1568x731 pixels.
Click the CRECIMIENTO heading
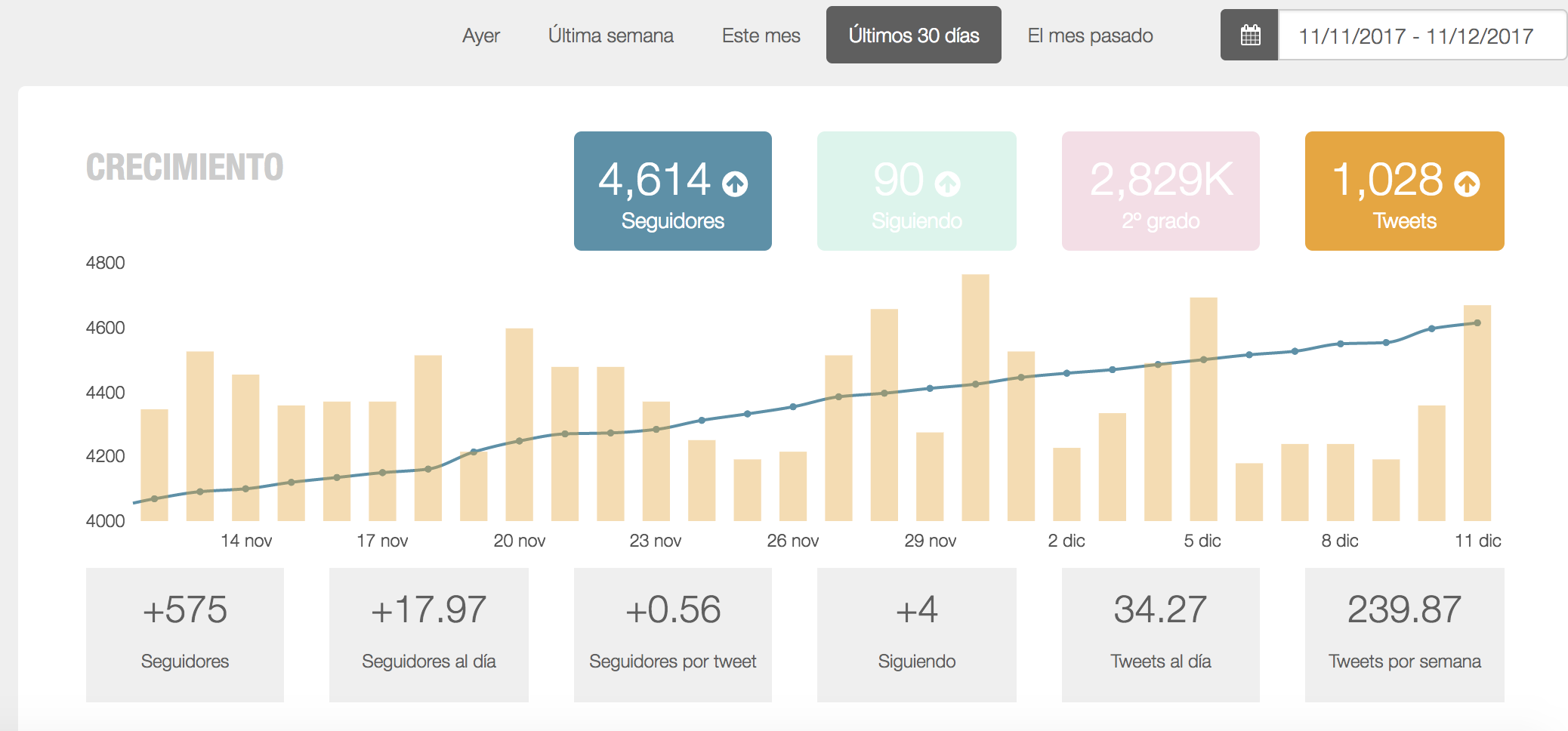pos(184,167)
